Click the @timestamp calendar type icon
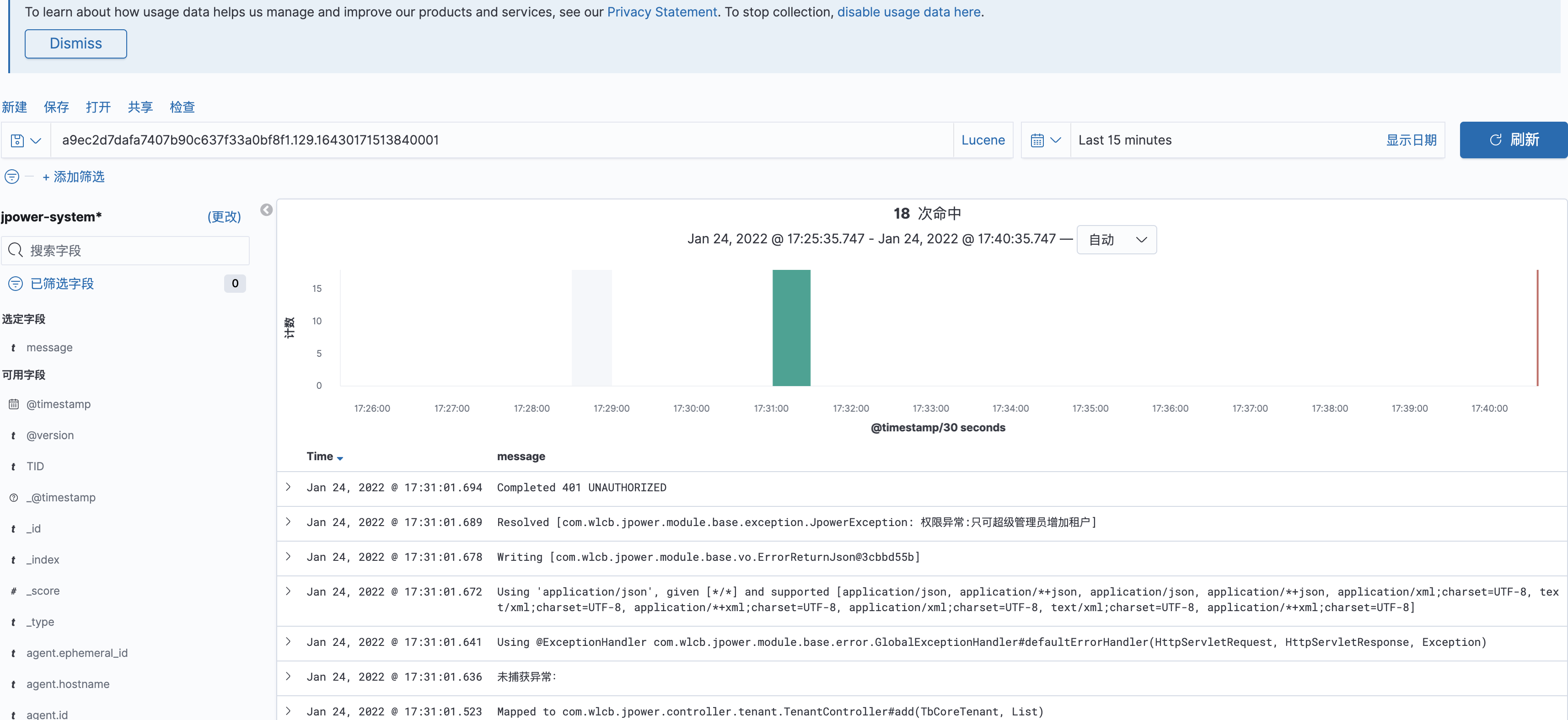The image size is (1568, 720). pos(13,404)
